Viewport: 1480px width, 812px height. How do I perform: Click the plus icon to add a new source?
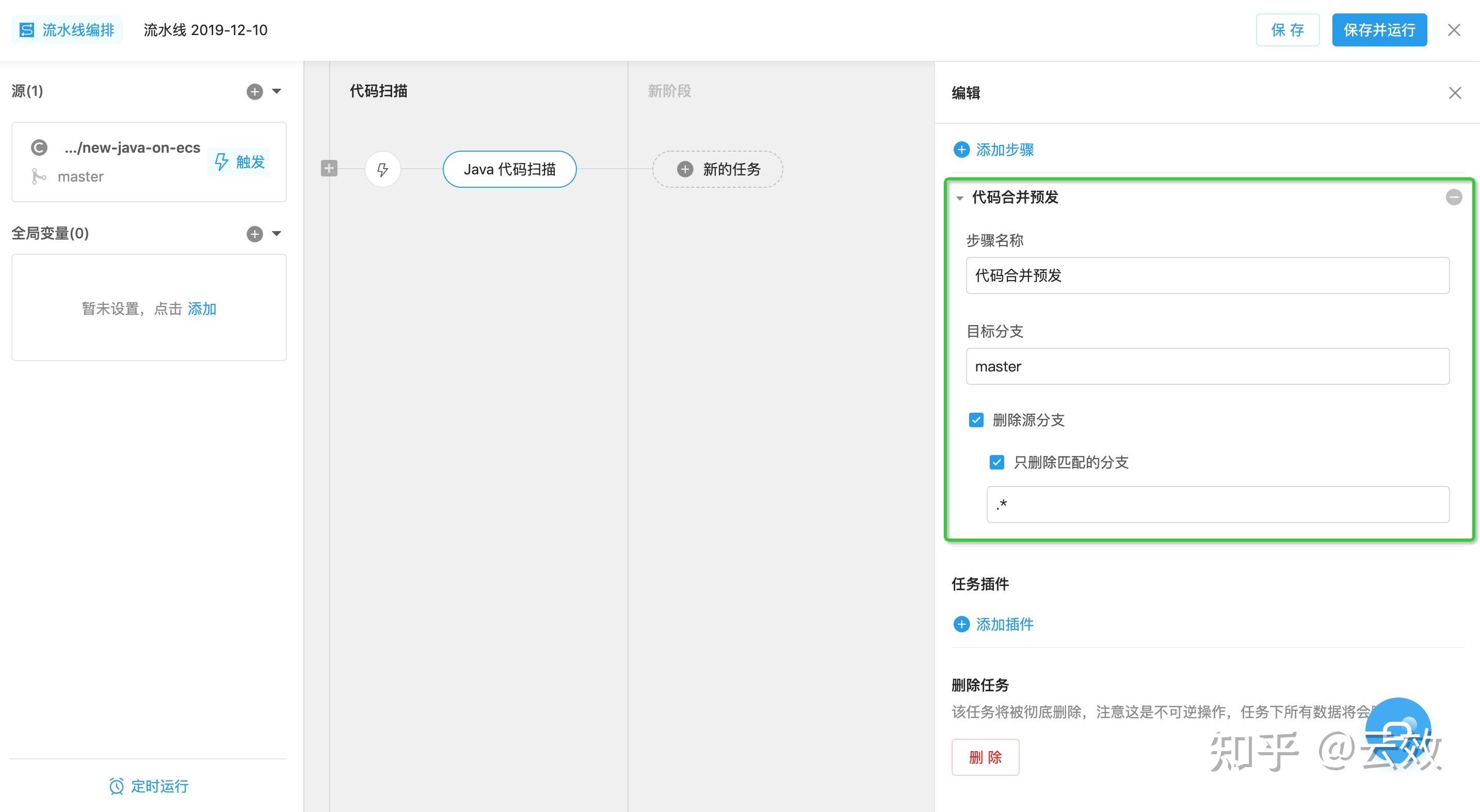pyautogui.click(x=254, y=91)
